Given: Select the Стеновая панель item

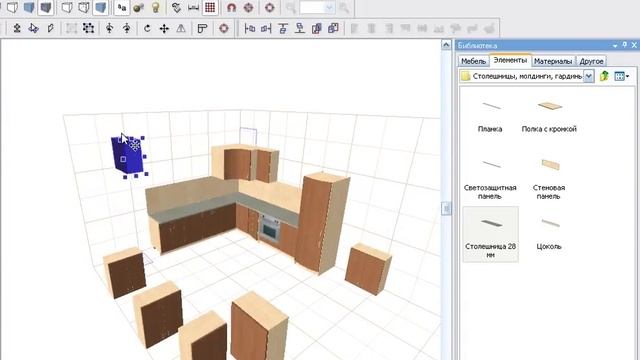Looking at the screenshot, I should (549, 178).
